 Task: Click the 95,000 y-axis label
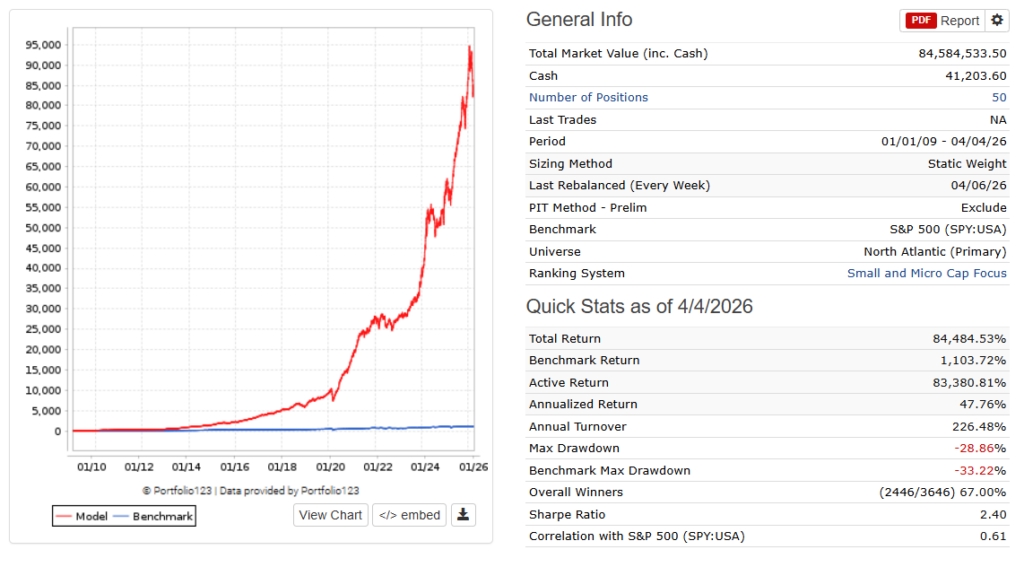coord(43,45)
